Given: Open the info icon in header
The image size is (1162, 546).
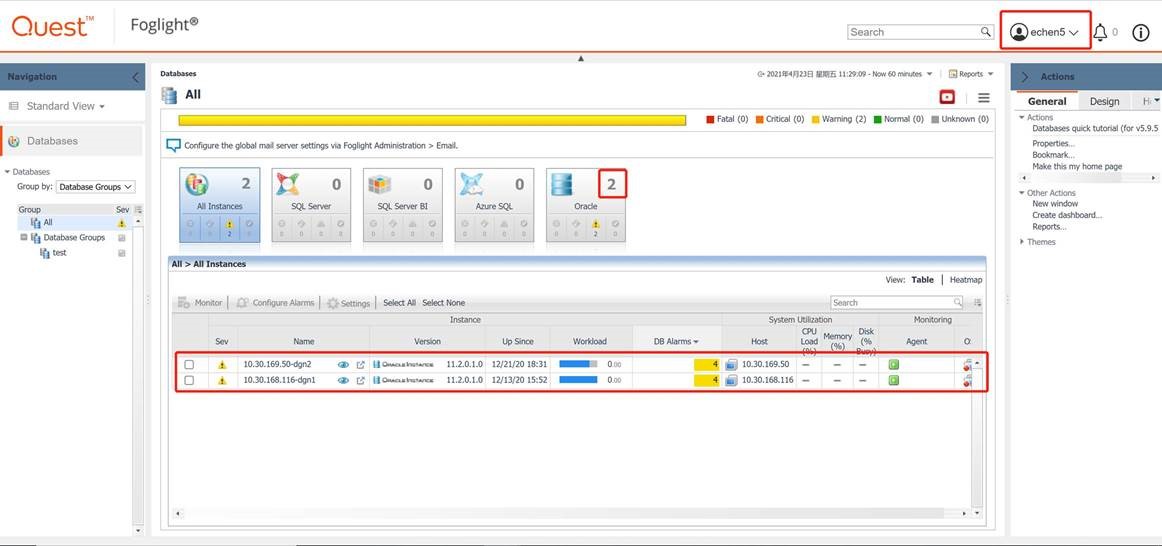Looking at the screenshot, I should 1141,33.
